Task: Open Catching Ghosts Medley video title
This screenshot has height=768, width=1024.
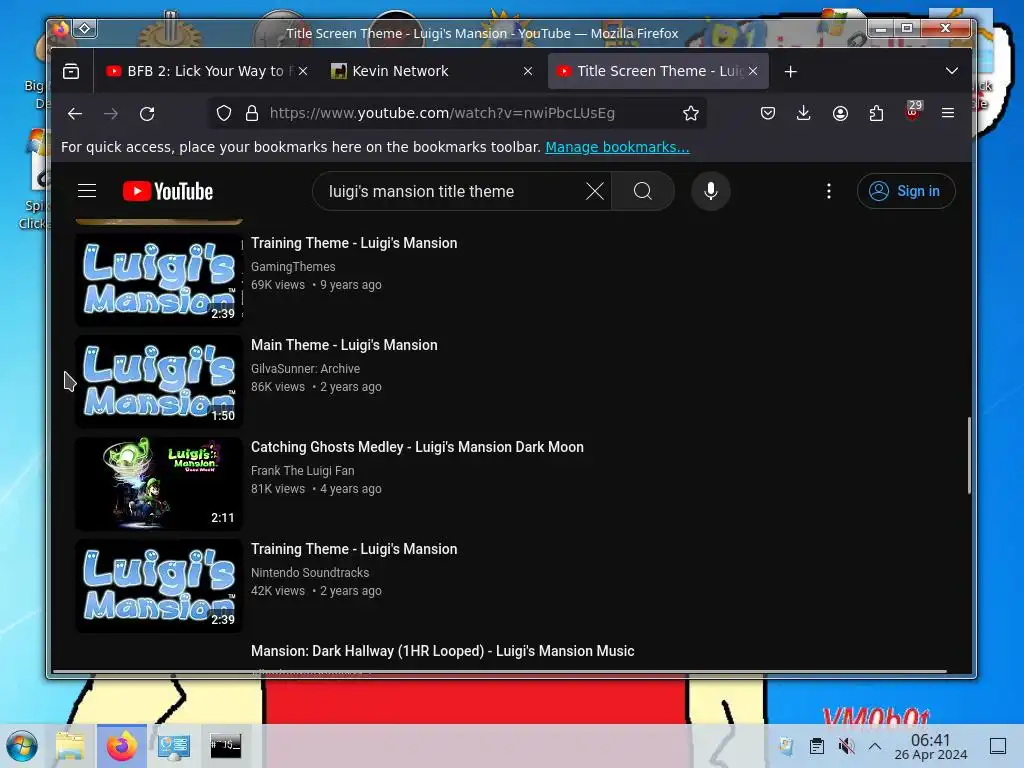Action: (417, 447)
